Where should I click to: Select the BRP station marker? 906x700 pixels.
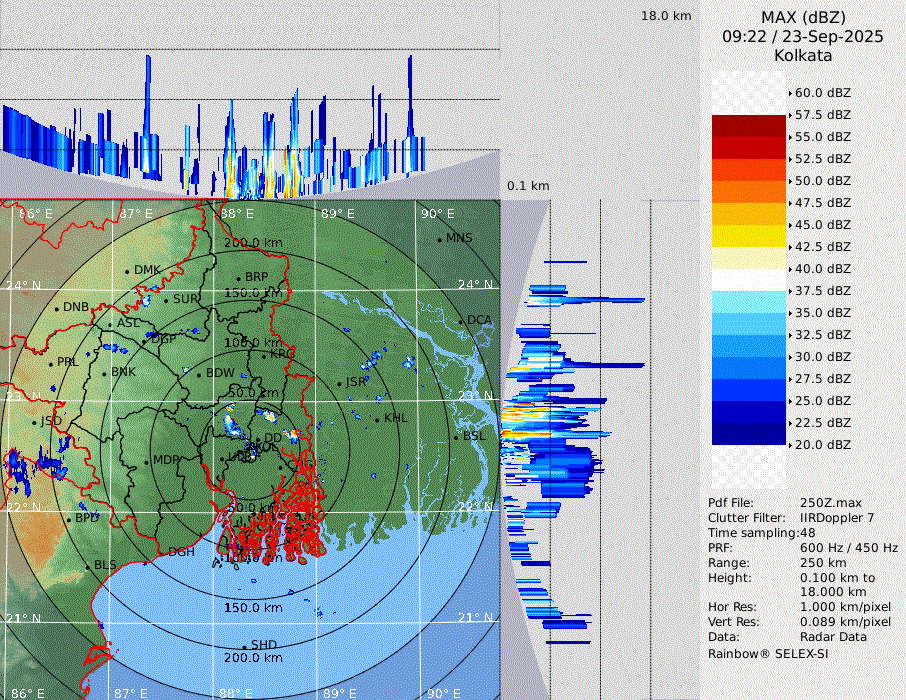[238, 278]
